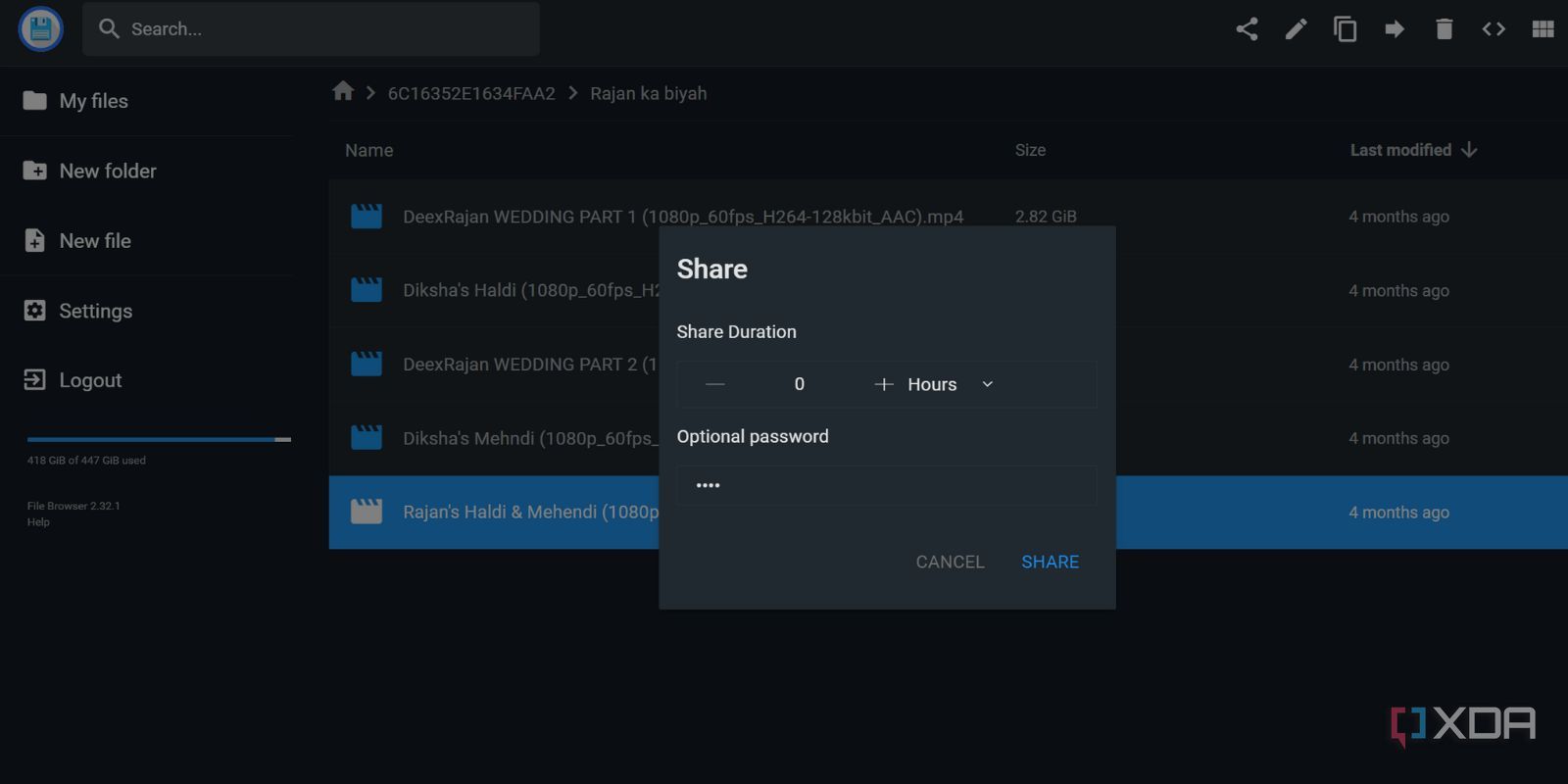Click the film icon for Diksha's Haldi

click(x=367, y=290)
